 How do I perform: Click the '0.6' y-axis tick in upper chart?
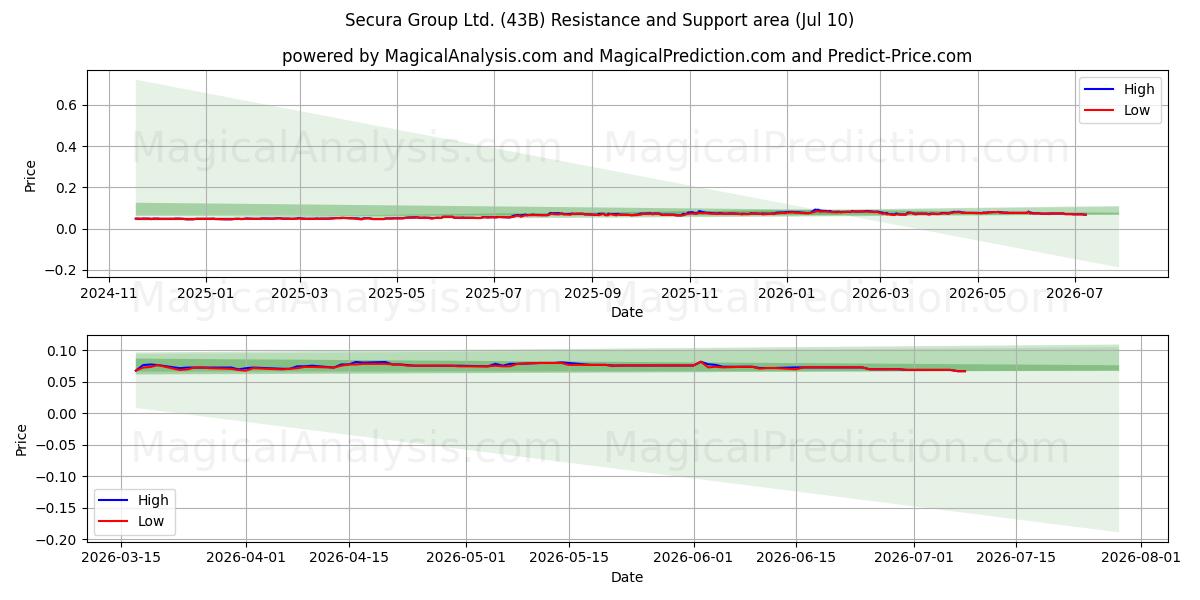(x=67, y=105)
